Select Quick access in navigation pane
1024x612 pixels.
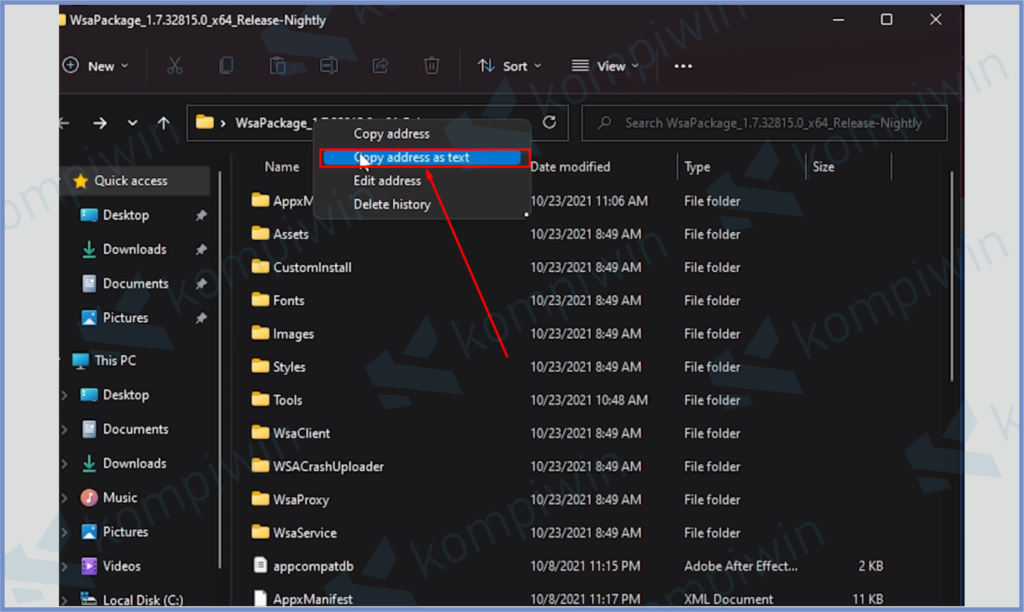point(130,181)
